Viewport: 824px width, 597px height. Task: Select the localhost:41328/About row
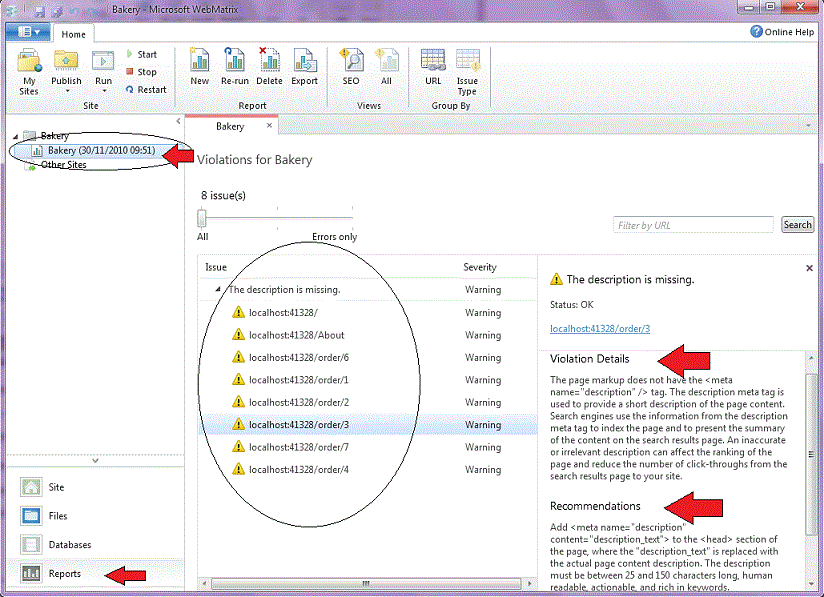[x=368, y=335]
